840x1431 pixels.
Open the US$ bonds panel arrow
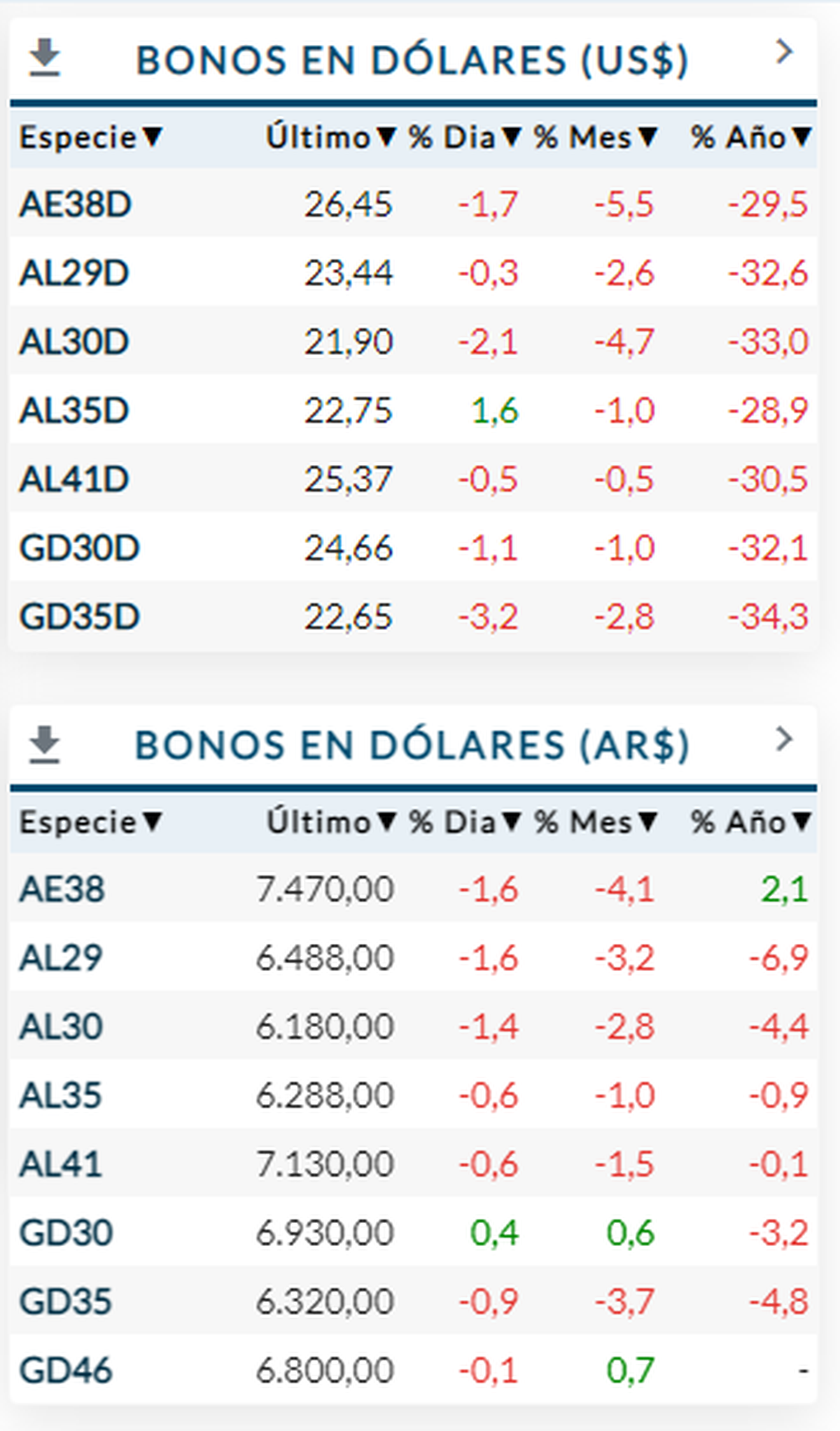tap(784, 52)
